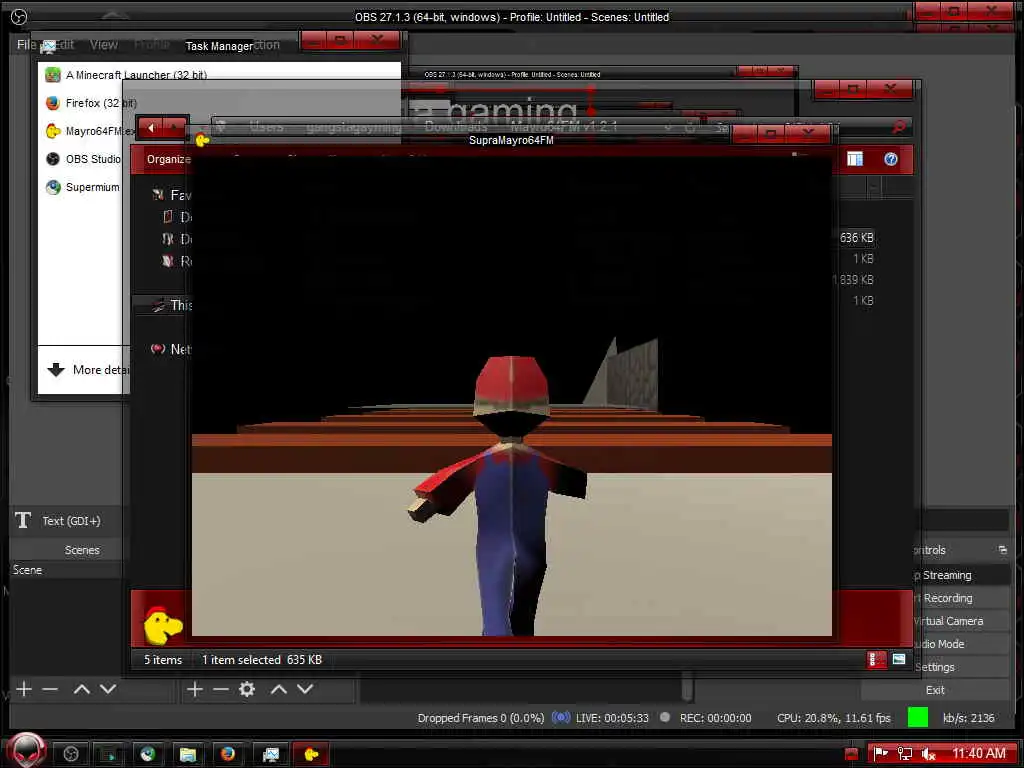Viewport: 1024px width, 768px height.
Task: Select This PC in Explorer's navigation tree
Action: click(x=172, y=305)
